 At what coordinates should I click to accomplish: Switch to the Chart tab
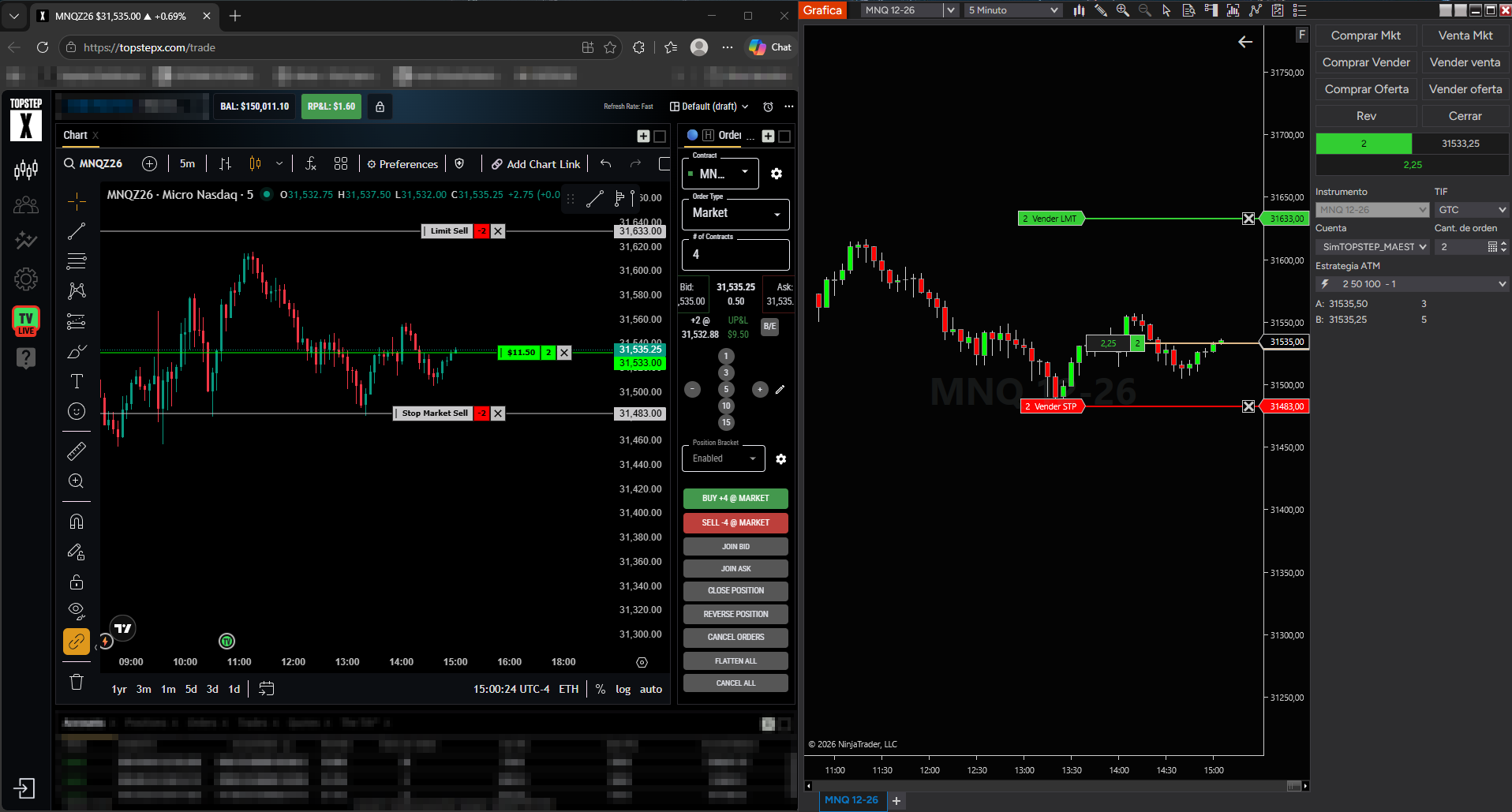tap(76, 136)
